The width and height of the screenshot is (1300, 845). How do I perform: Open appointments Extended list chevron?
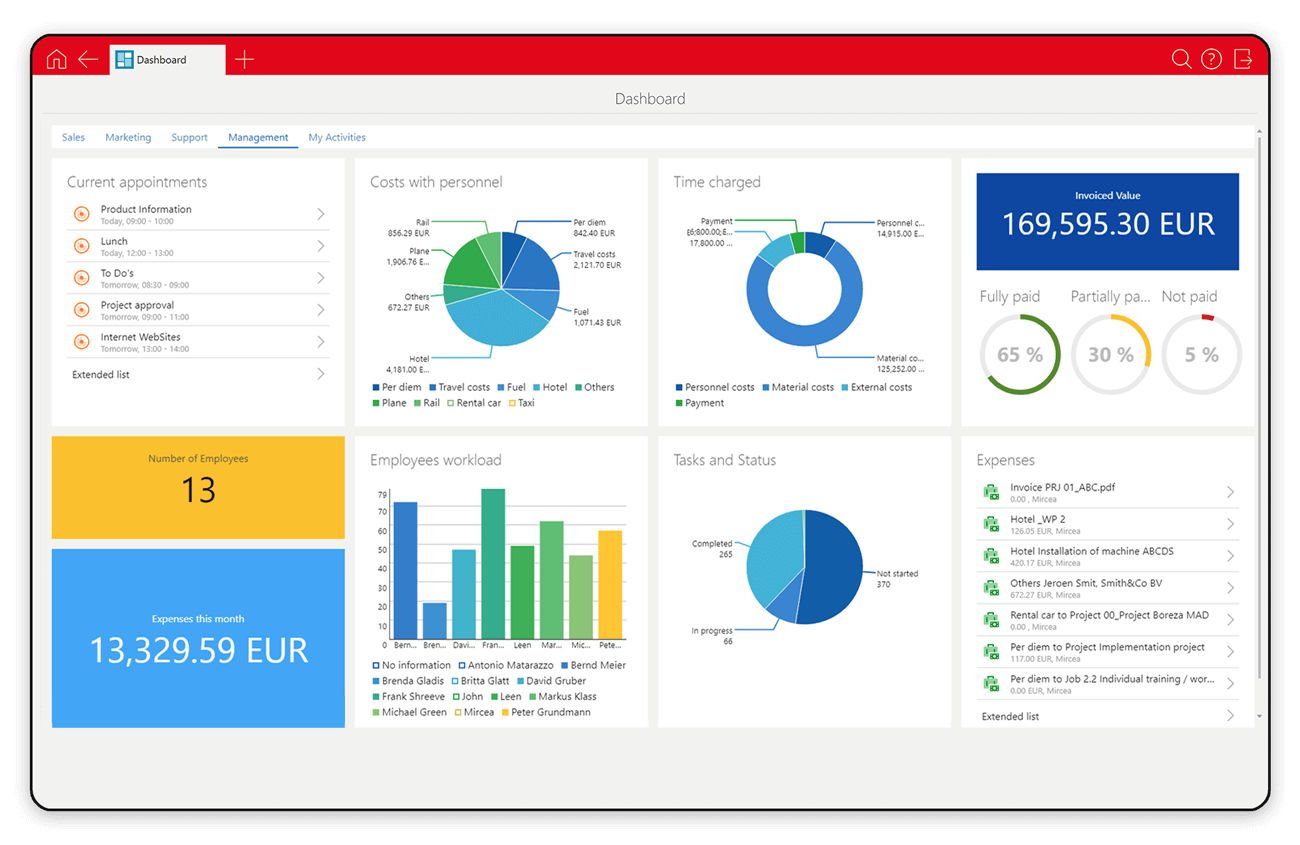click(x=321, y=374)
